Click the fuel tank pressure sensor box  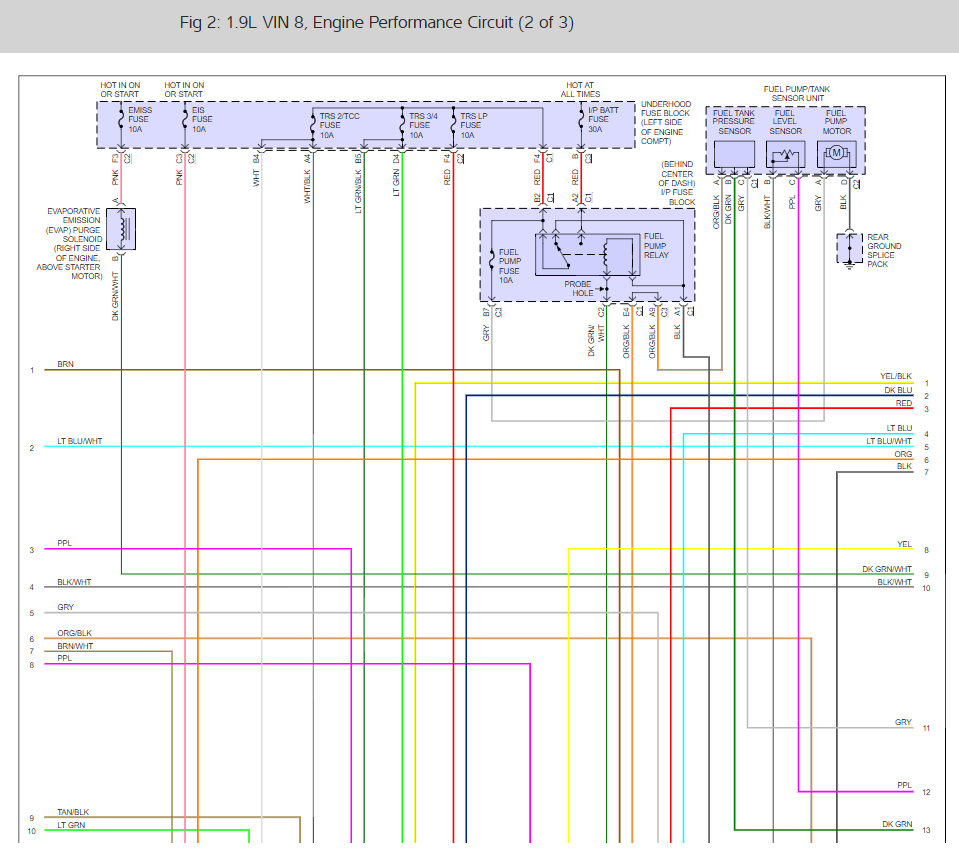734,154
